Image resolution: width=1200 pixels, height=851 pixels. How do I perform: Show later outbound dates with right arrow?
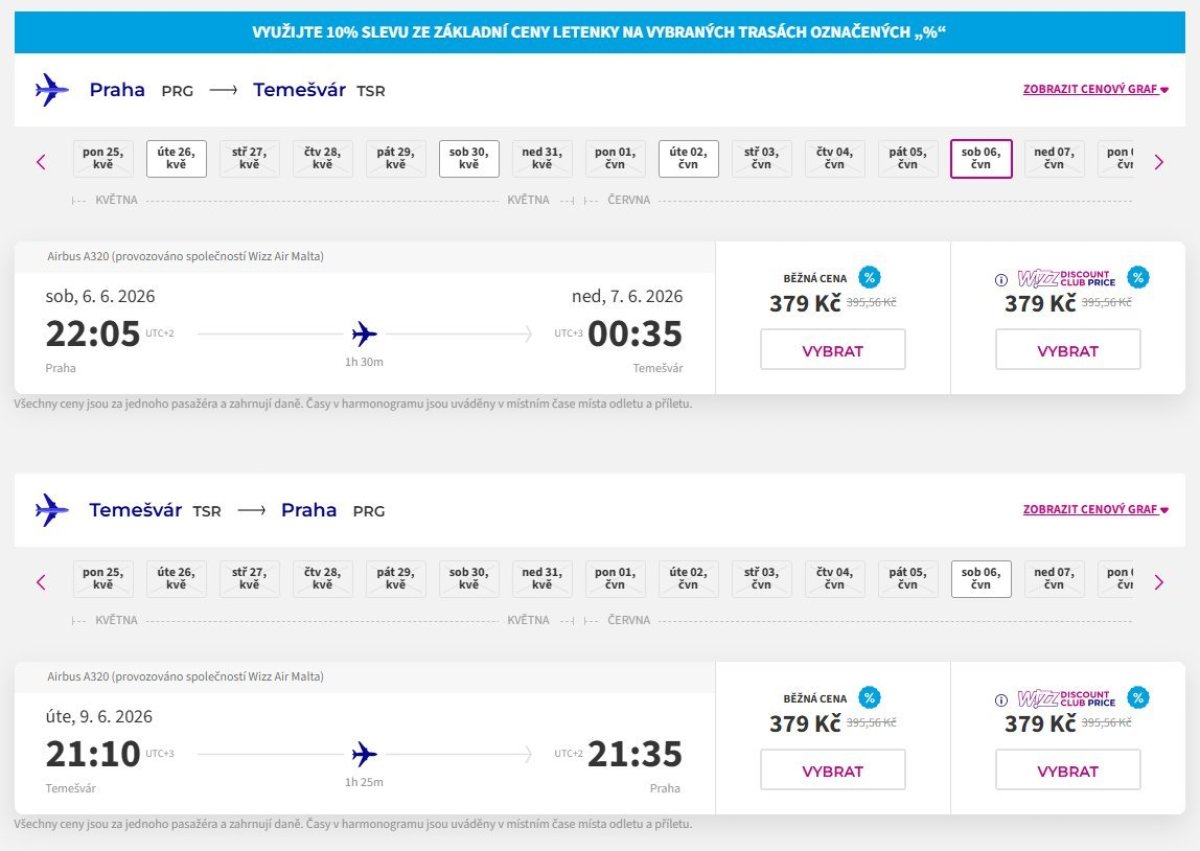pos(1159,162)
